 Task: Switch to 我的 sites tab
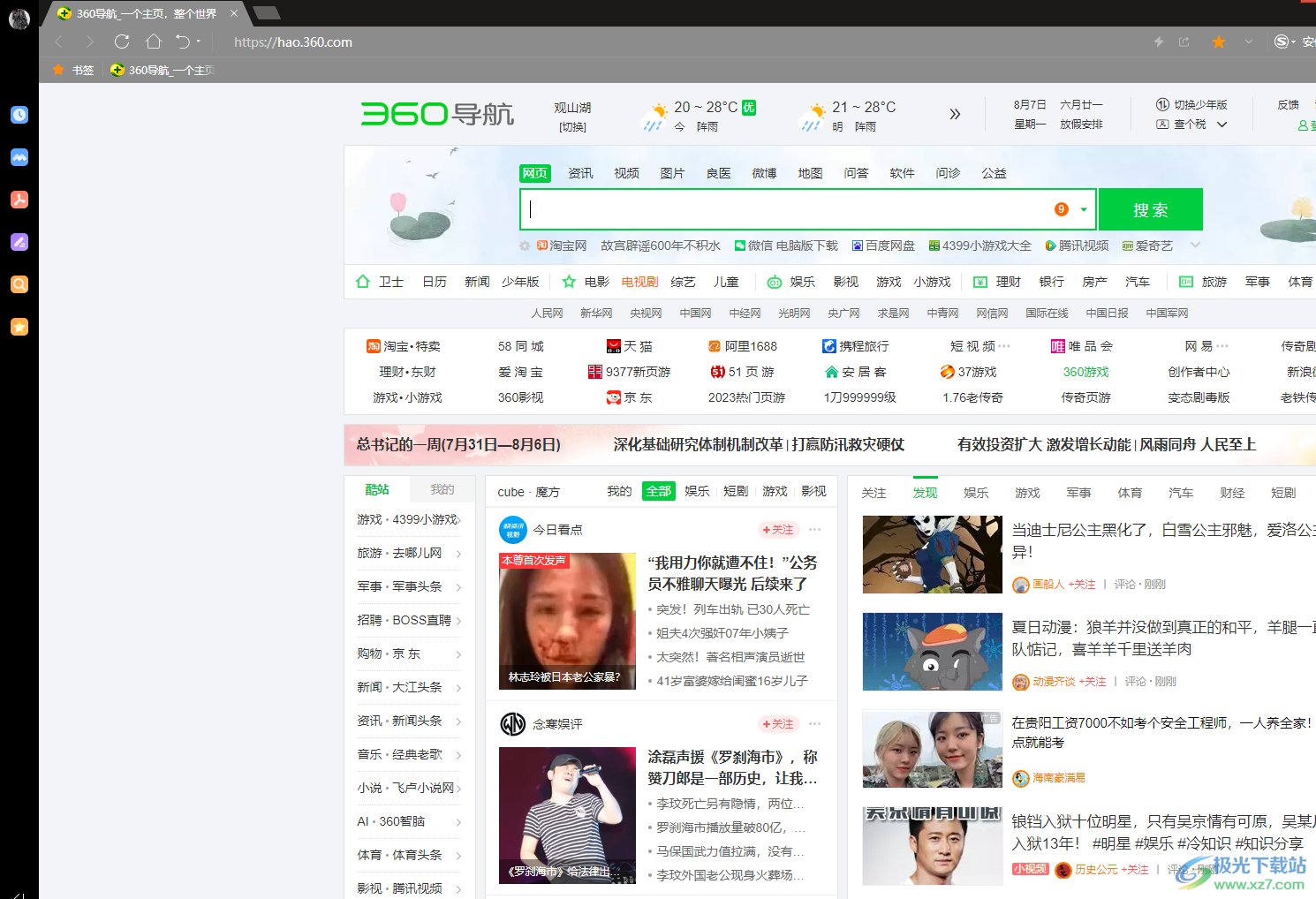click(x=442, y=489)
